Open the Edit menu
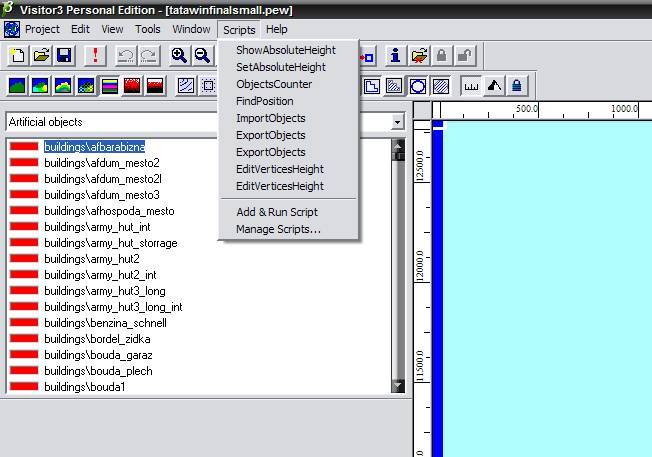 80,30
